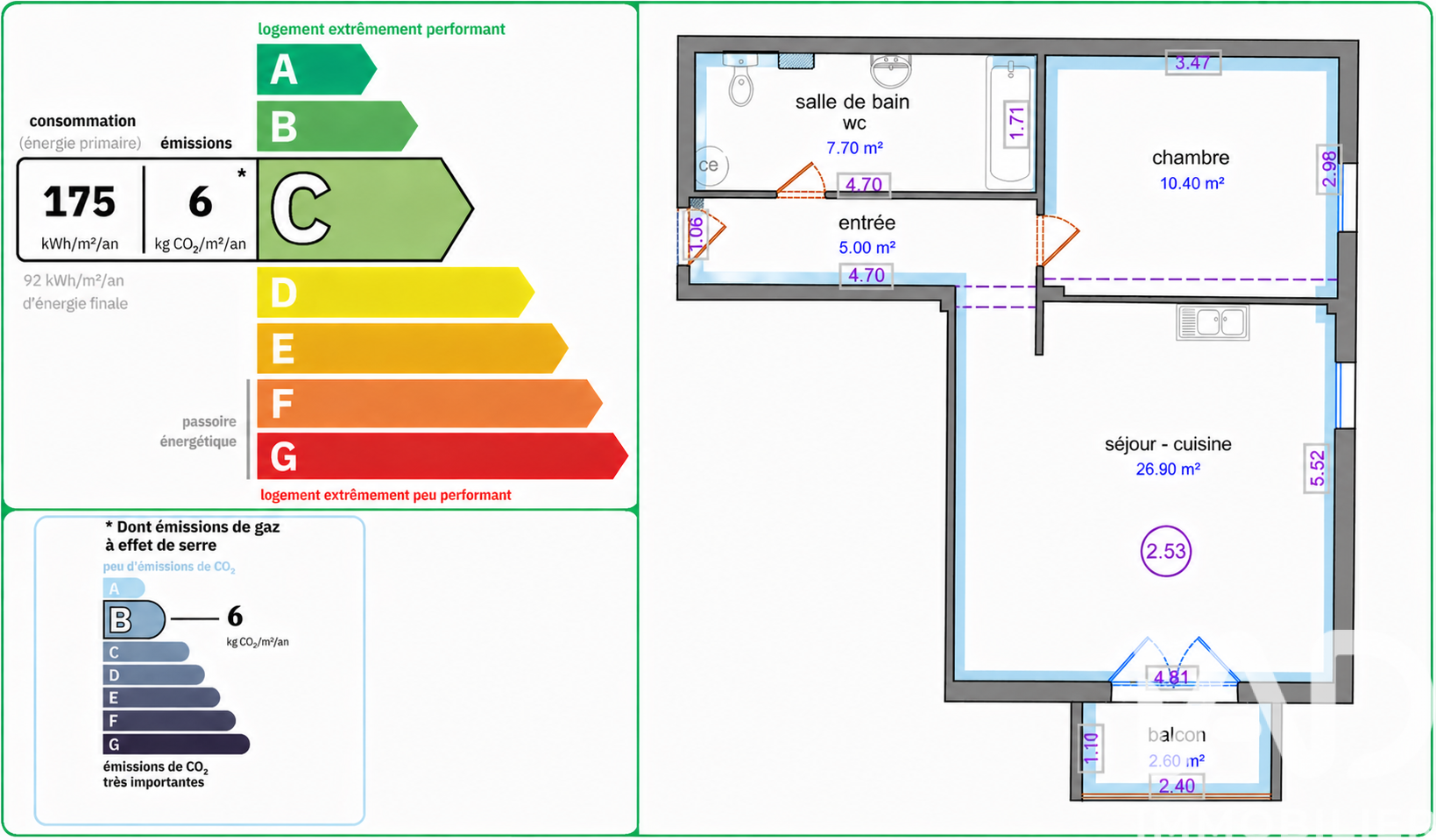
Task: Click 'logement extrêmement peu performant' caption
Action: tap(386, 495)
